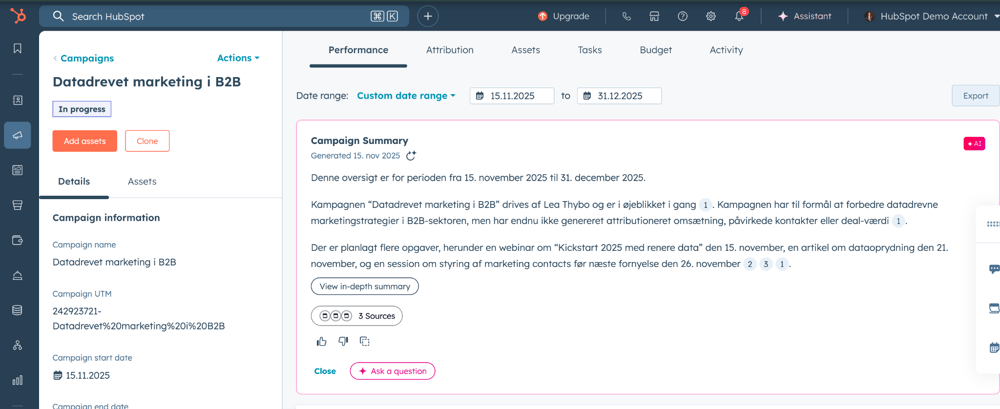Open Bookmarks in the left sidebar
Image resolution: width=1000 pixels, height=409 pixels.
pyautogui.click(x=17, y=48)
